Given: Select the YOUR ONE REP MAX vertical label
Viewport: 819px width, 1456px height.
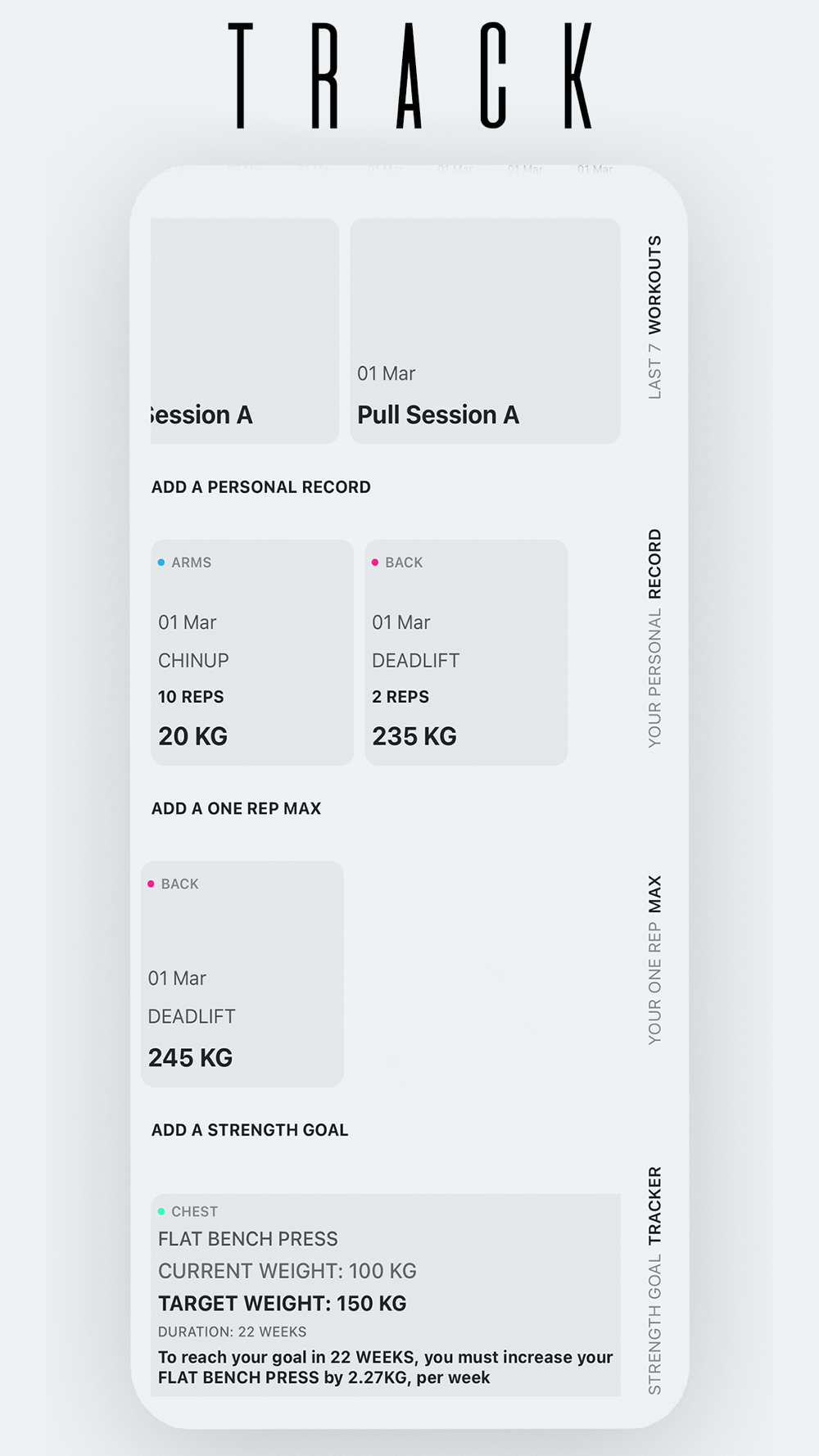Looking at the screenshot, I should (x=654, y=960).
